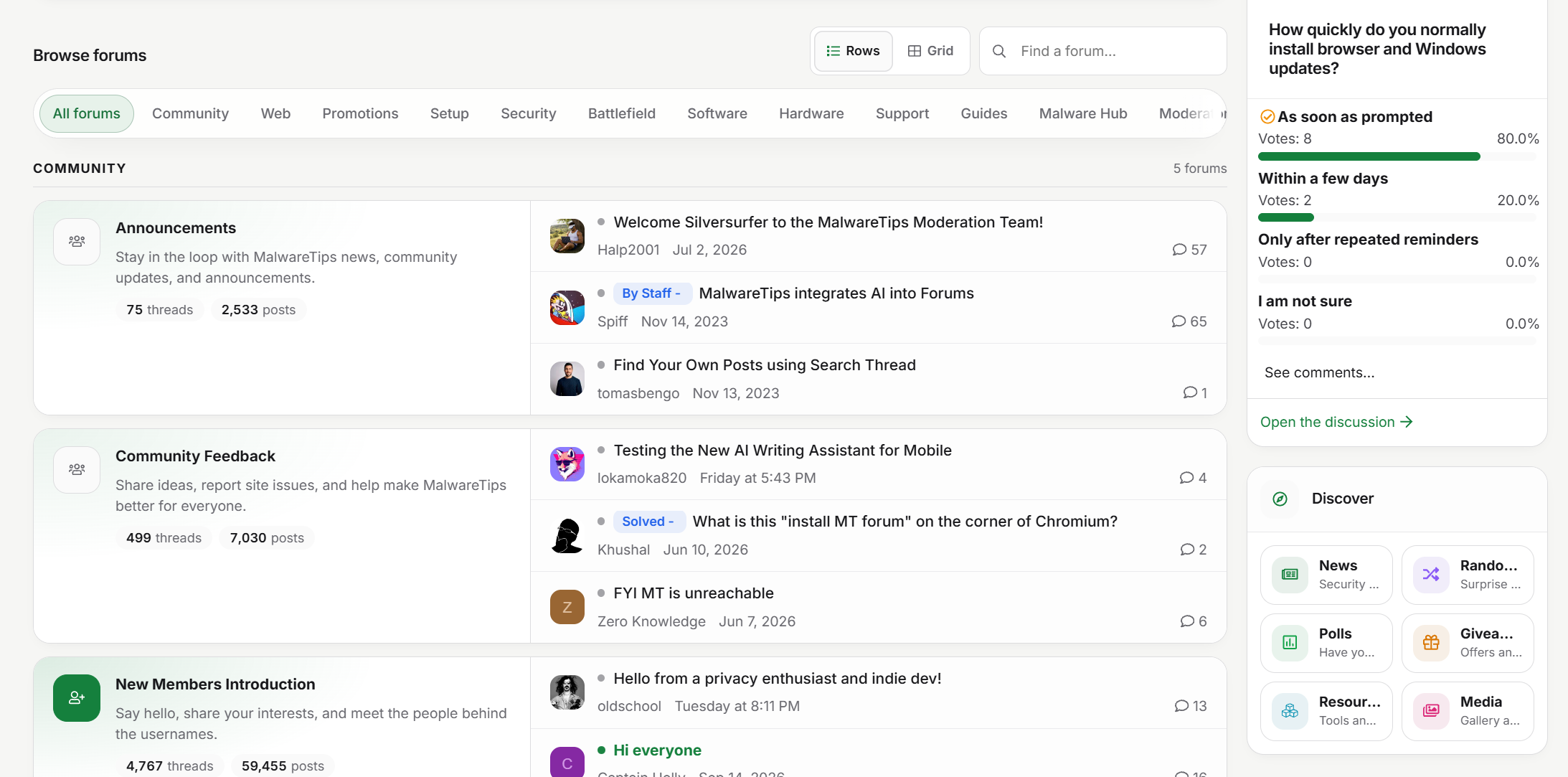Select the Guides tab
This screenshot has width=1568, height=777.
click(984, 113)
